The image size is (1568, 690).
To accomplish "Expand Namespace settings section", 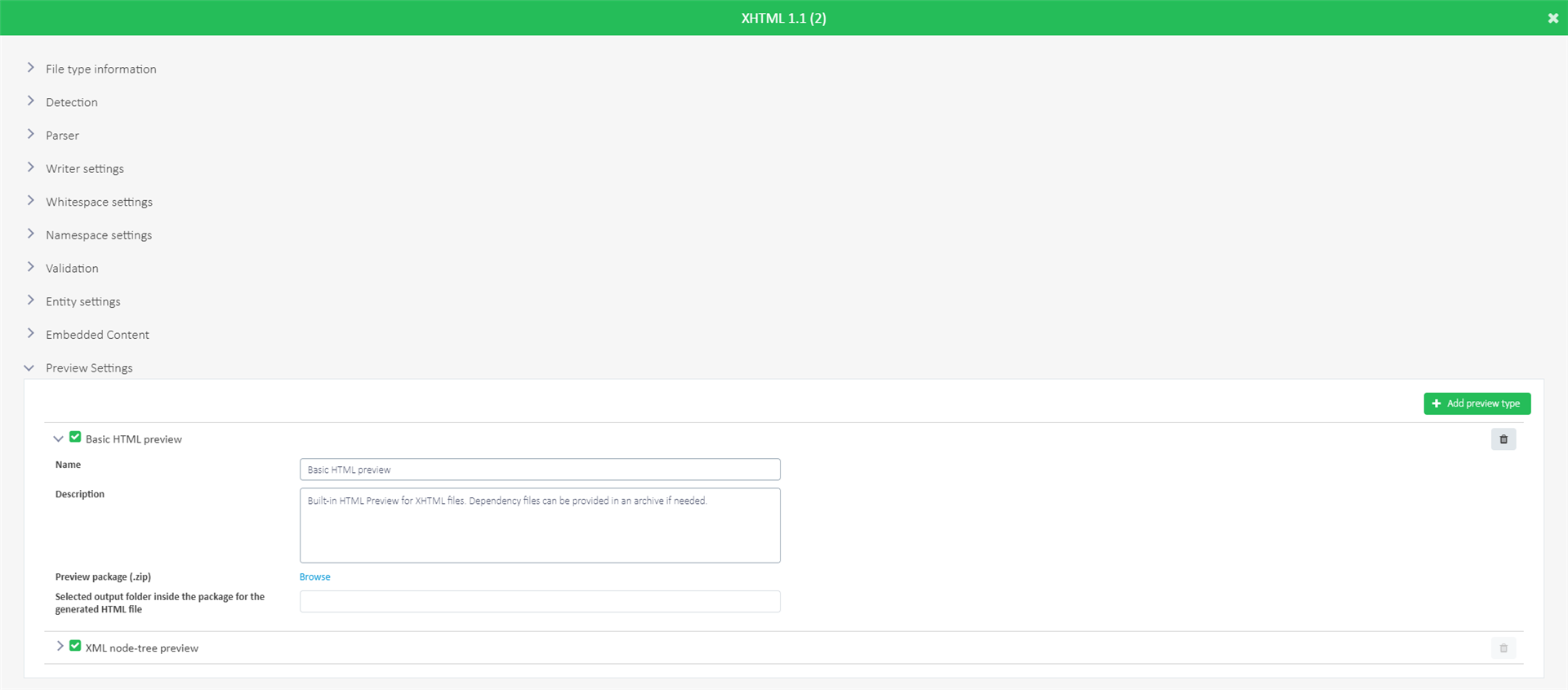I will [x=30, y=234].
